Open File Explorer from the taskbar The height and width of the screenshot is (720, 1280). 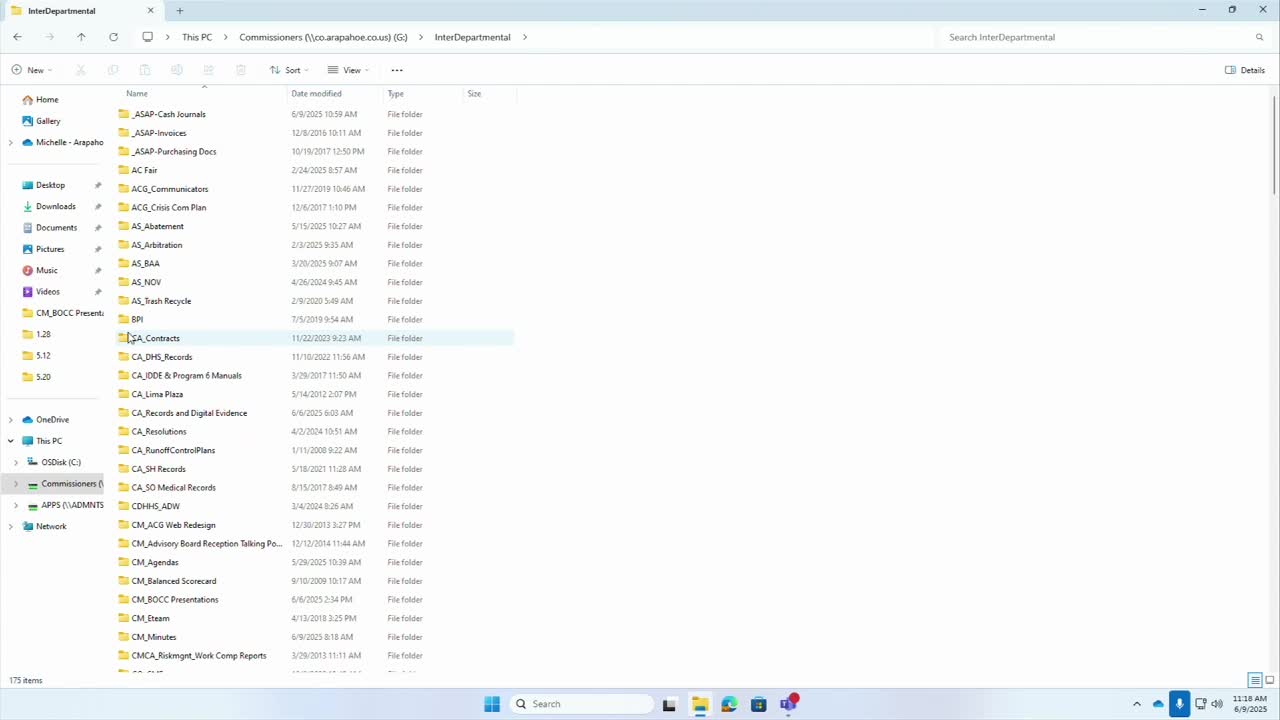(699, 704)
